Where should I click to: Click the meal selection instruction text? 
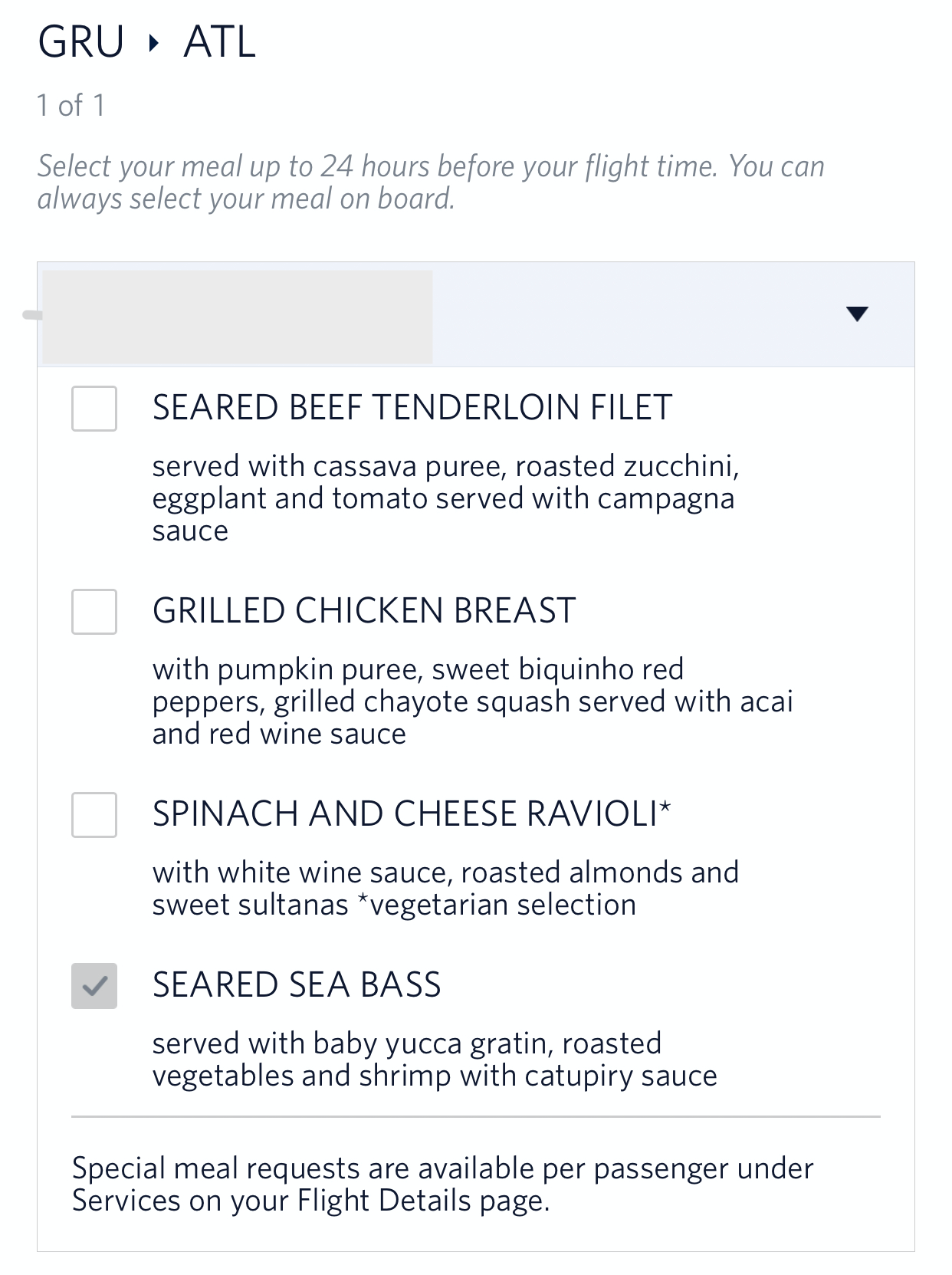tap(430, 182)
